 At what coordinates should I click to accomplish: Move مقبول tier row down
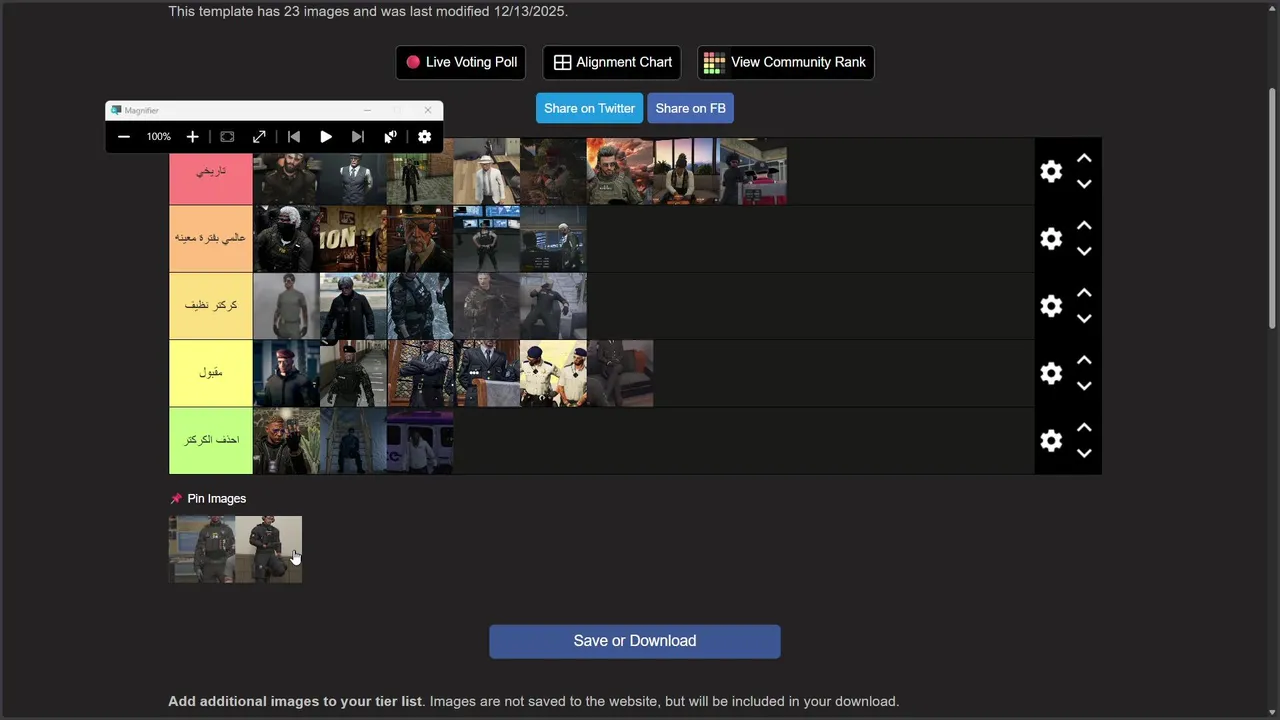pos(1084,385)
